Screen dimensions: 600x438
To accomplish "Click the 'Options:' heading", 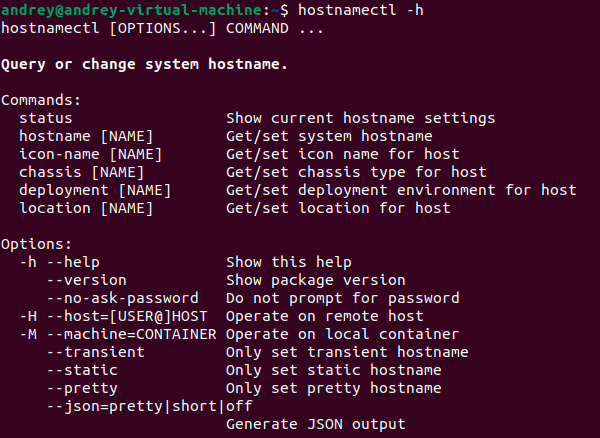I will (37, 244).
